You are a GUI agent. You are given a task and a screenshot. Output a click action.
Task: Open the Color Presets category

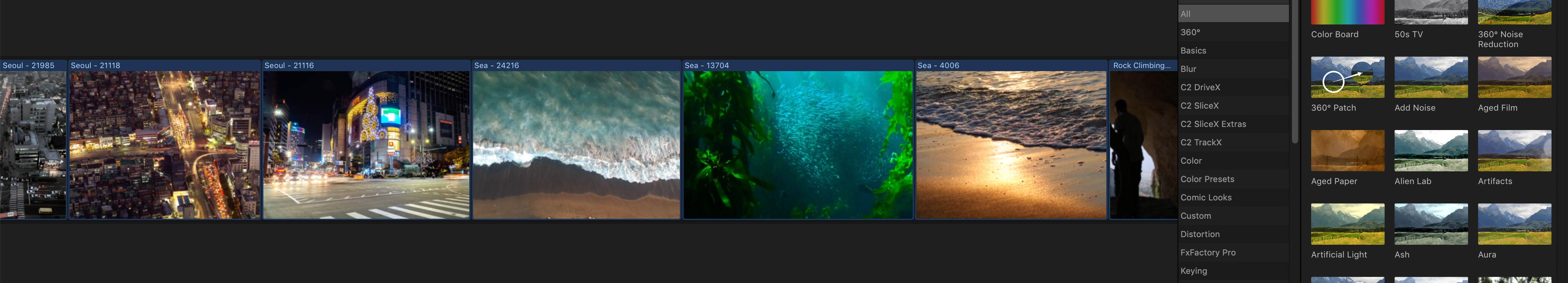[1233, 179]
